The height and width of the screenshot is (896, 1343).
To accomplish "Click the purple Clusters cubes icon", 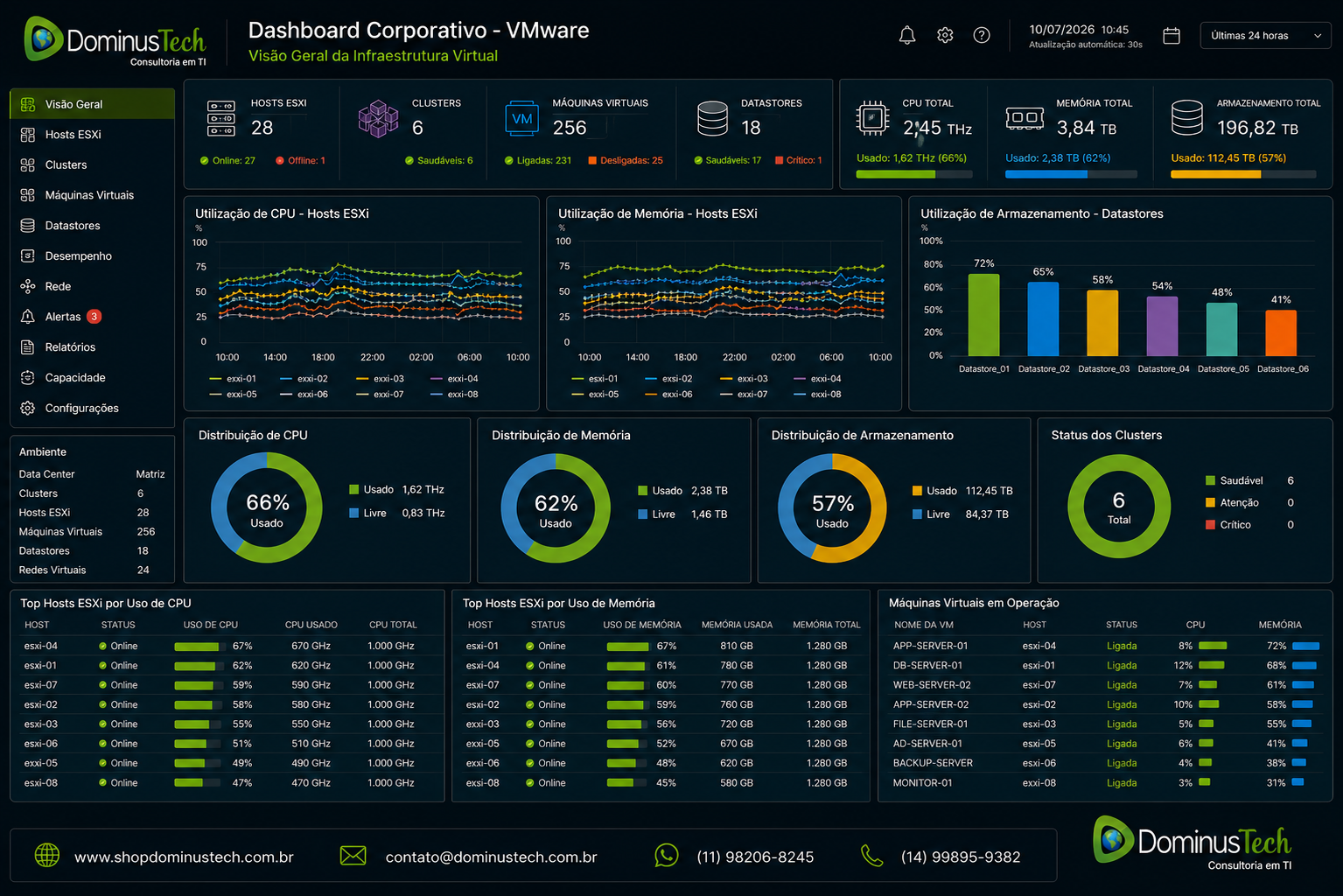I will point(378,119).
